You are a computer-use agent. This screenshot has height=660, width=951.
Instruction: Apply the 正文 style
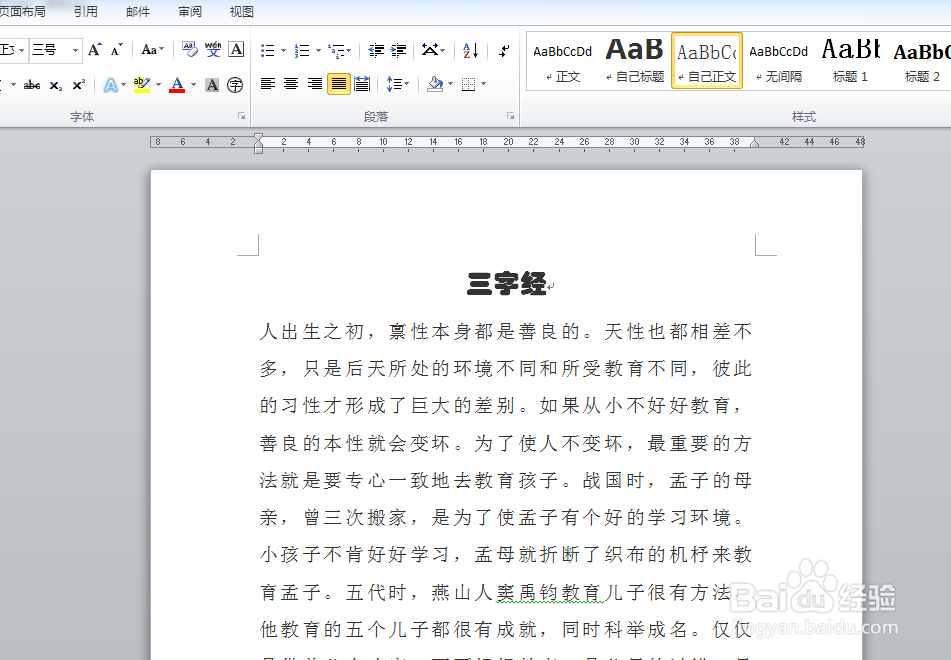click(562, 61)
